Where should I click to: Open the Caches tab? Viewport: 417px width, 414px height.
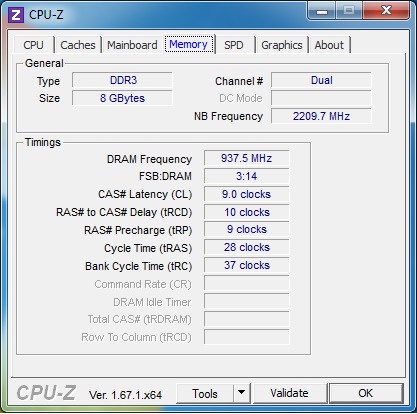click(x=78, y=45)
